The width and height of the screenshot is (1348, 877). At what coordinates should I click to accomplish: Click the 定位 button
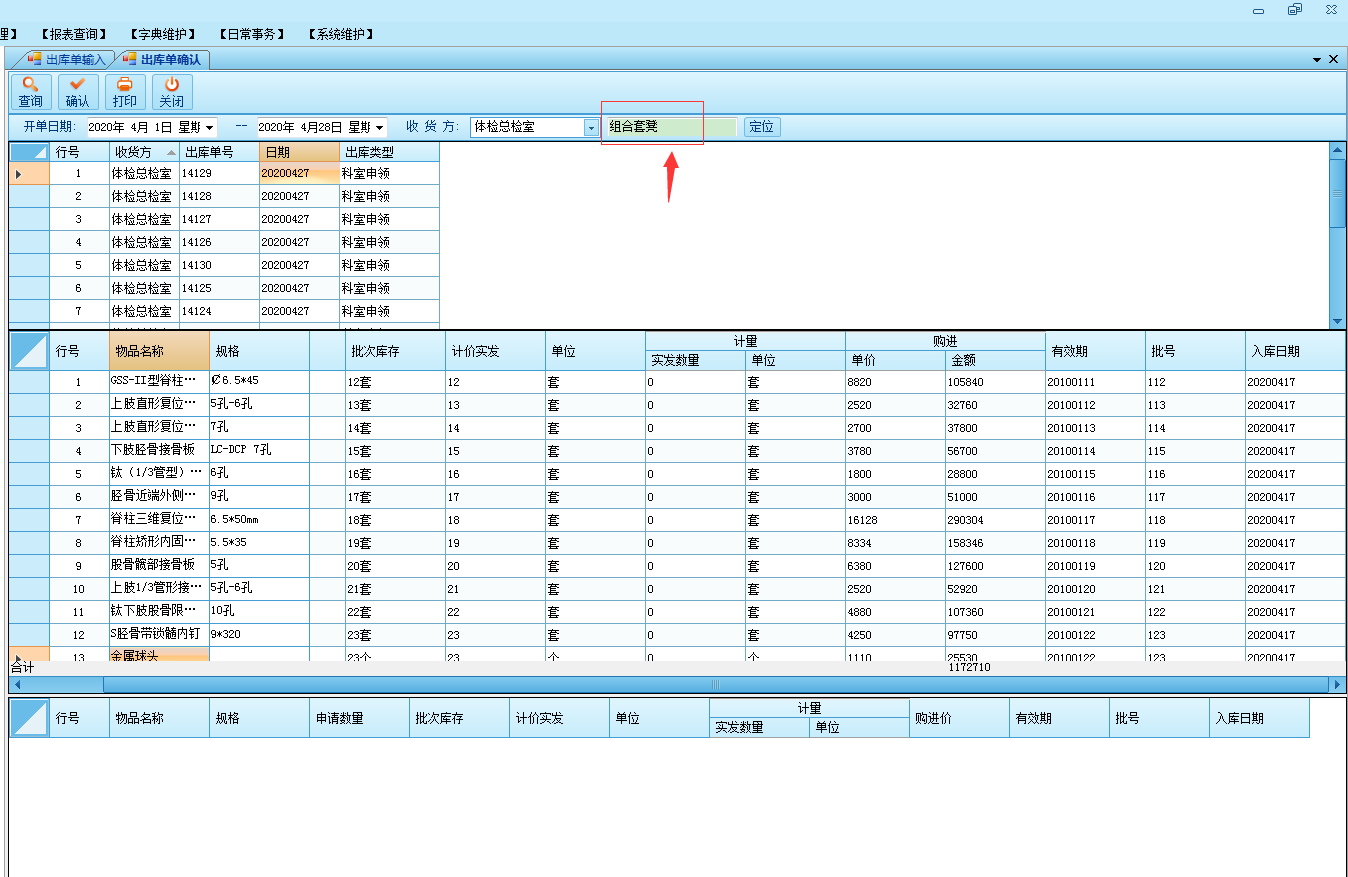click(762, 127)
